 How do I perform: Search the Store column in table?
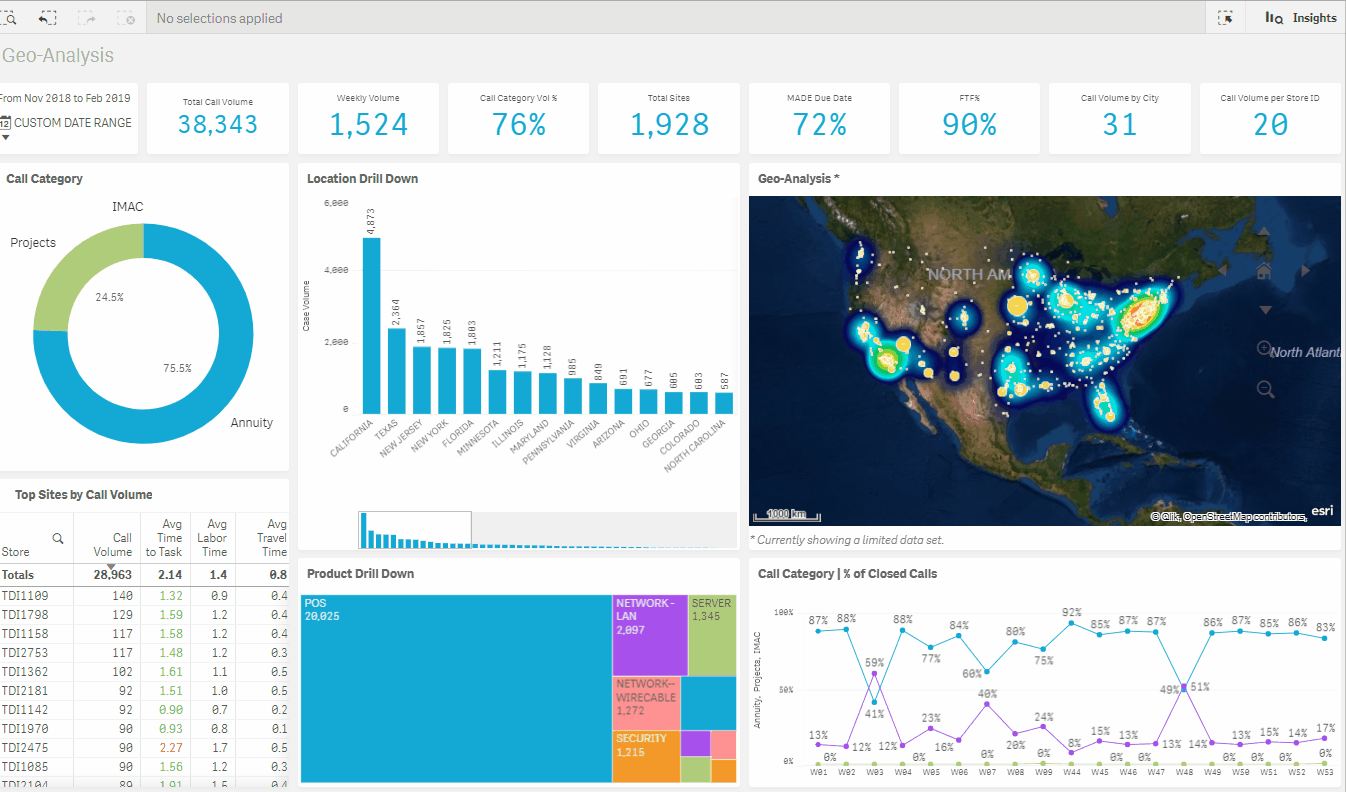coord(58,538)
